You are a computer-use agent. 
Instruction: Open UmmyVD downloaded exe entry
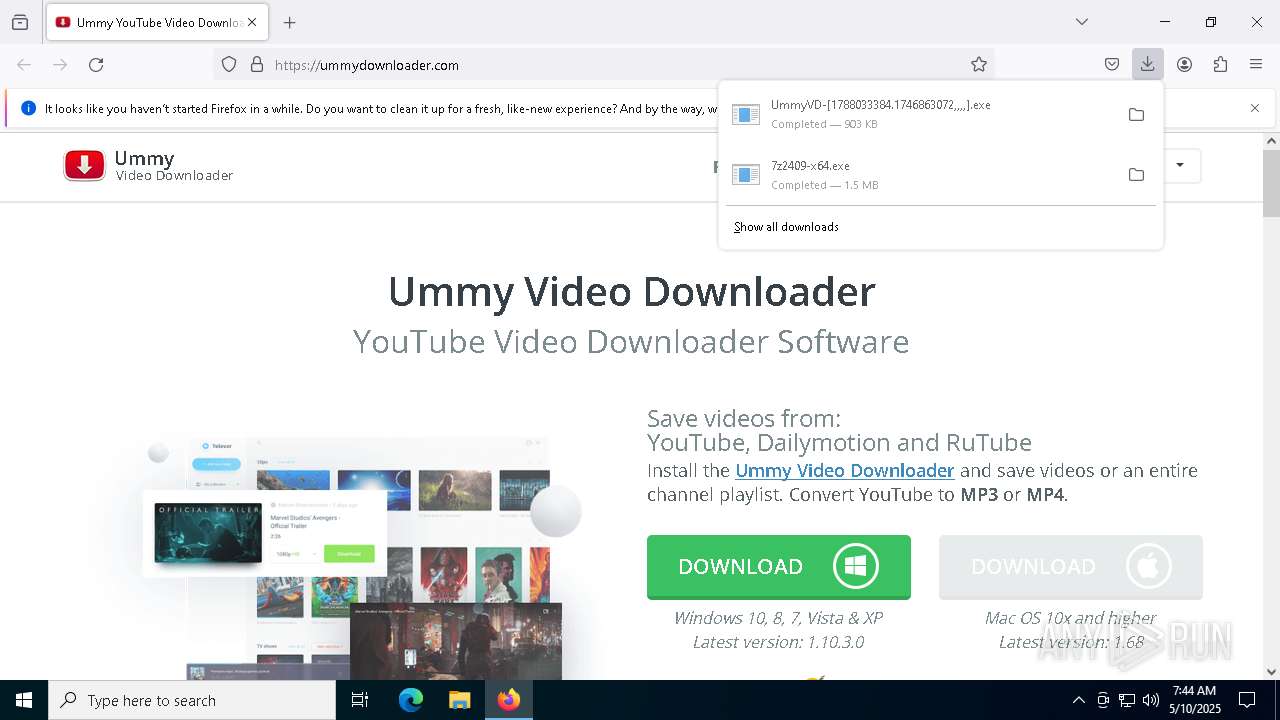920,114
